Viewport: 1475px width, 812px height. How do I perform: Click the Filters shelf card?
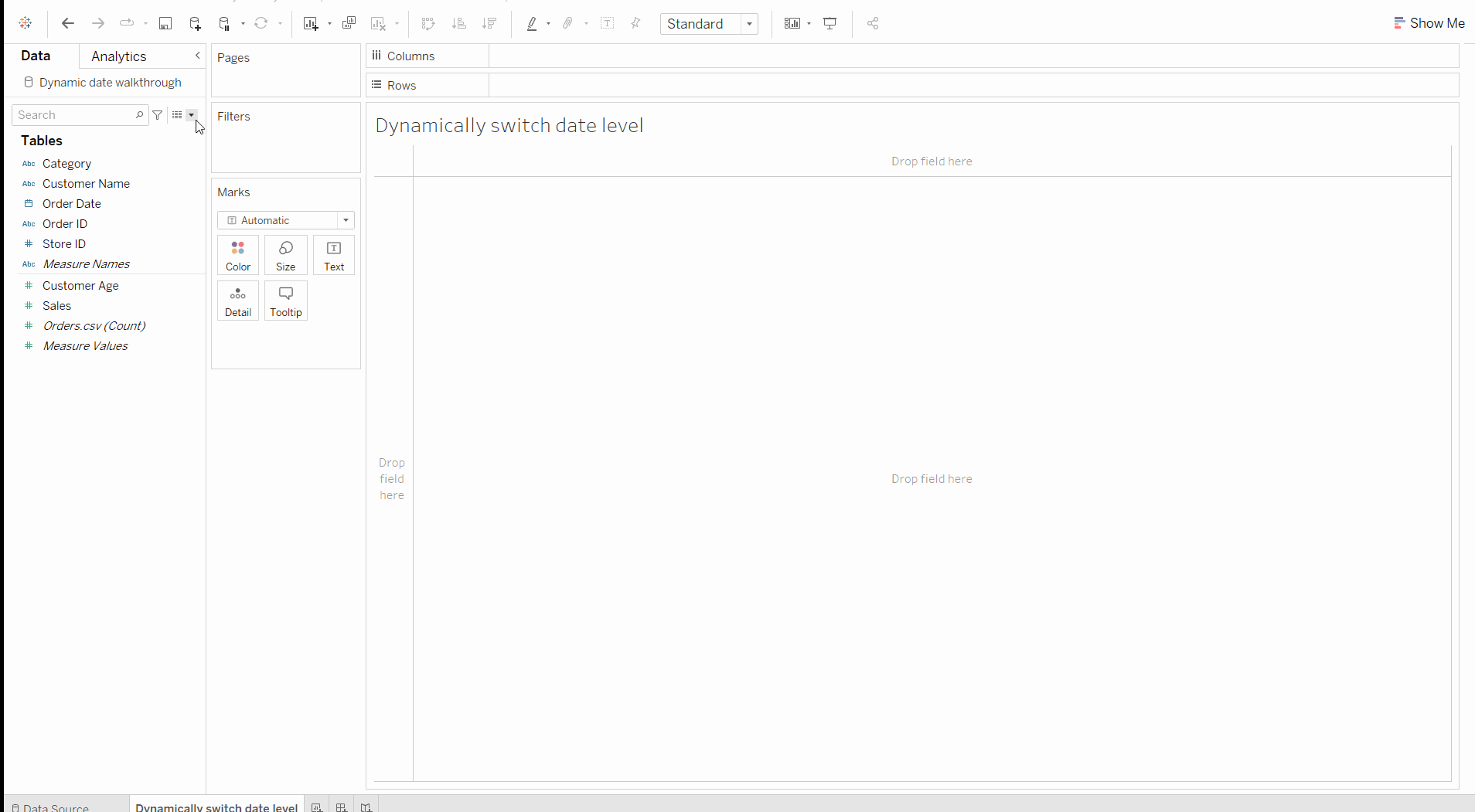click(x=286, y=138)
